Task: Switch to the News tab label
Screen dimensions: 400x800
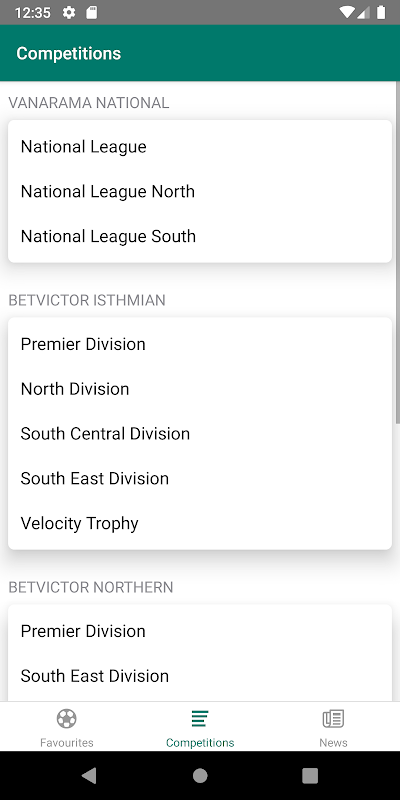Action: point(333,742)
